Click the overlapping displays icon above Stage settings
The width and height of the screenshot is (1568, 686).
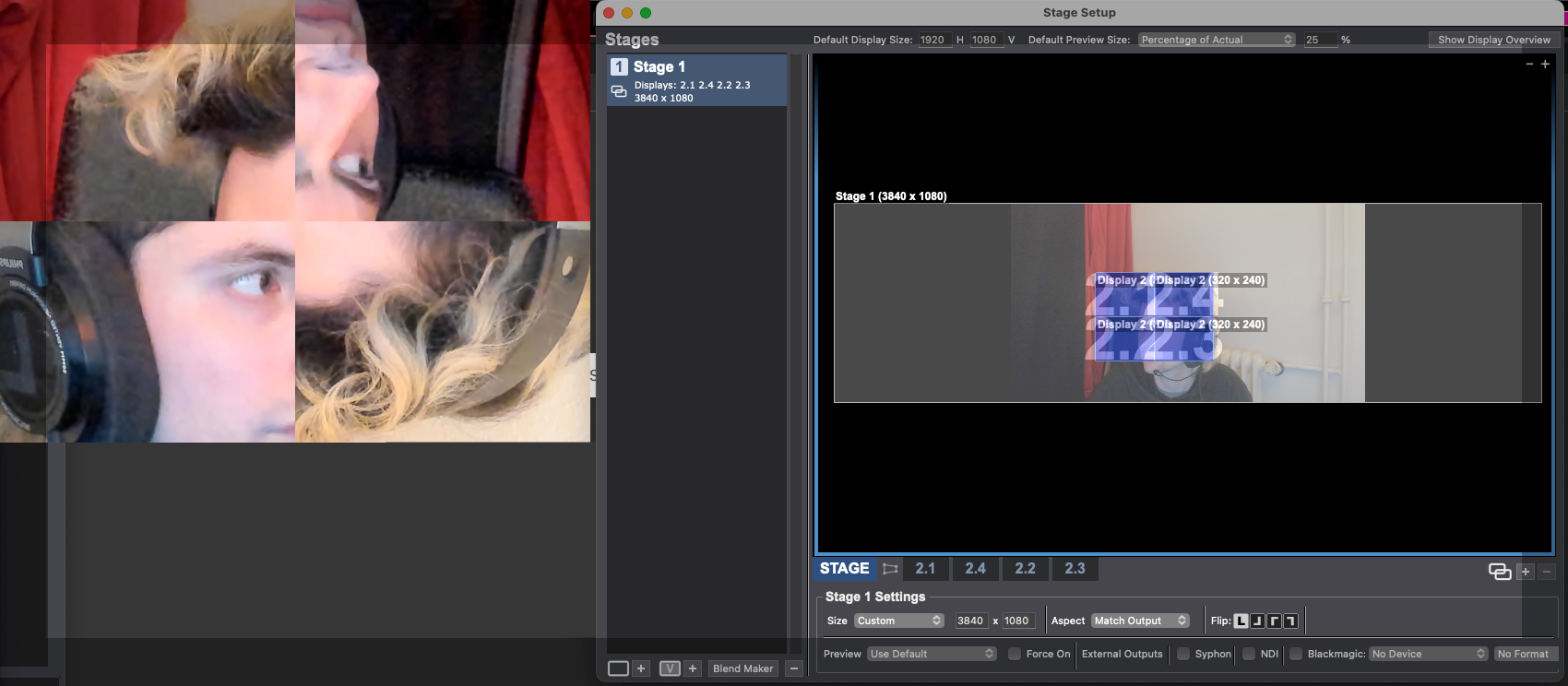click(1500, 572)
